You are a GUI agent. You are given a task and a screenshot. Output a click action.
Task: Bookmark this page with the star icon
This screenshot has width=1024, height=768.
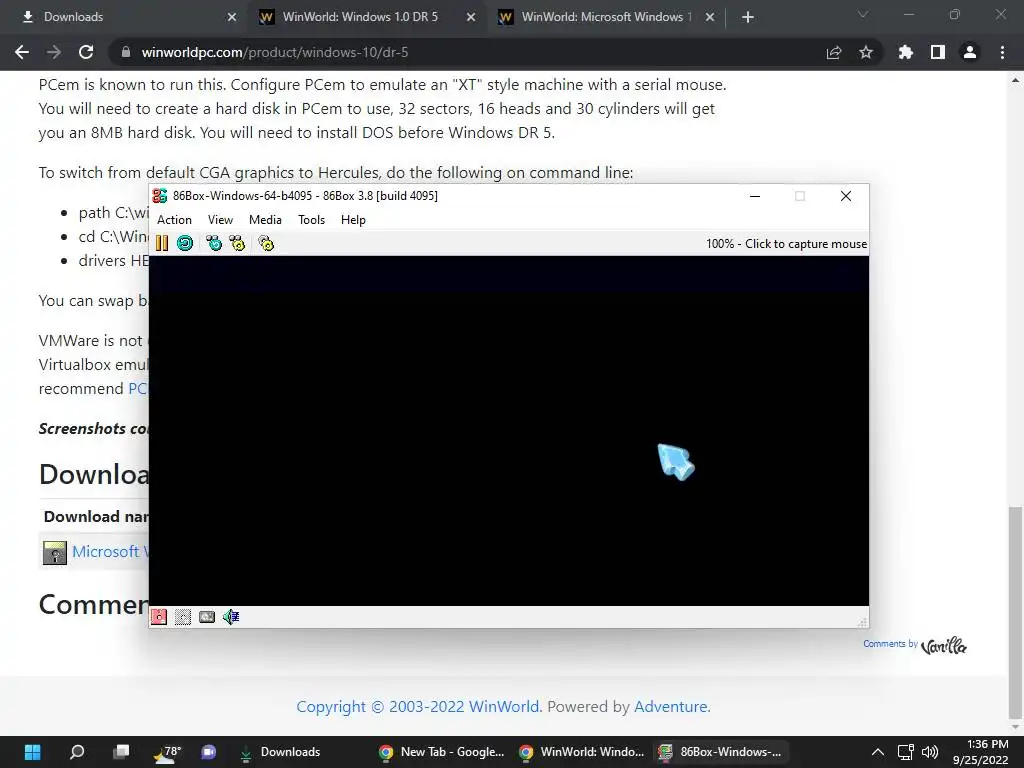point(866,52)
